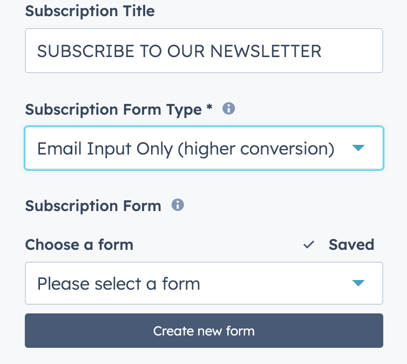Click the caret arrow in Email Input Only field
This screenshot has width=407, height=364.
pyautogui.click(x=358, y=148)
